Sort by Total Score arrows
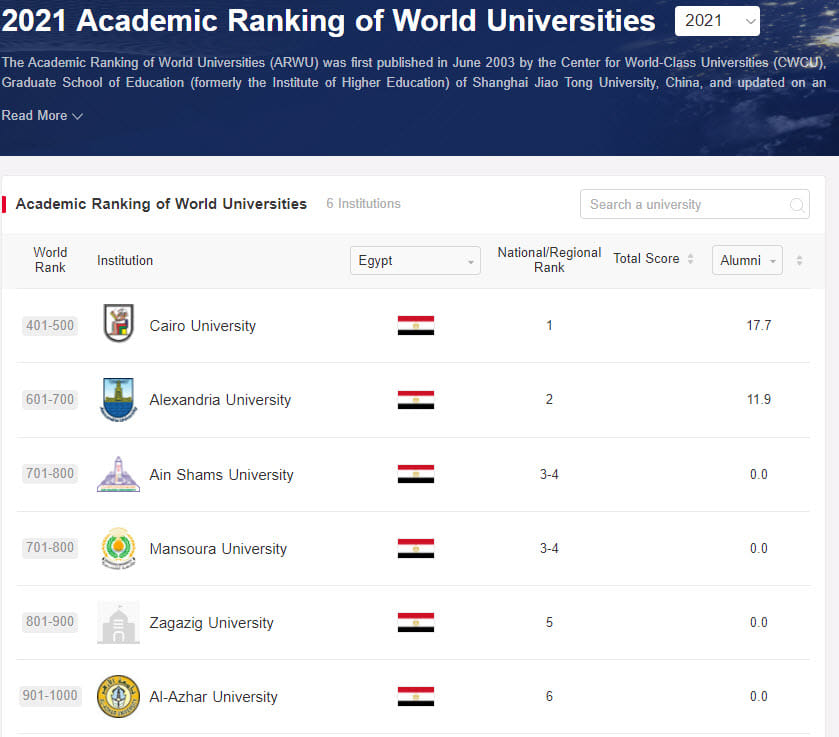This screenshot has height=737, width=839. click(690, 259)
